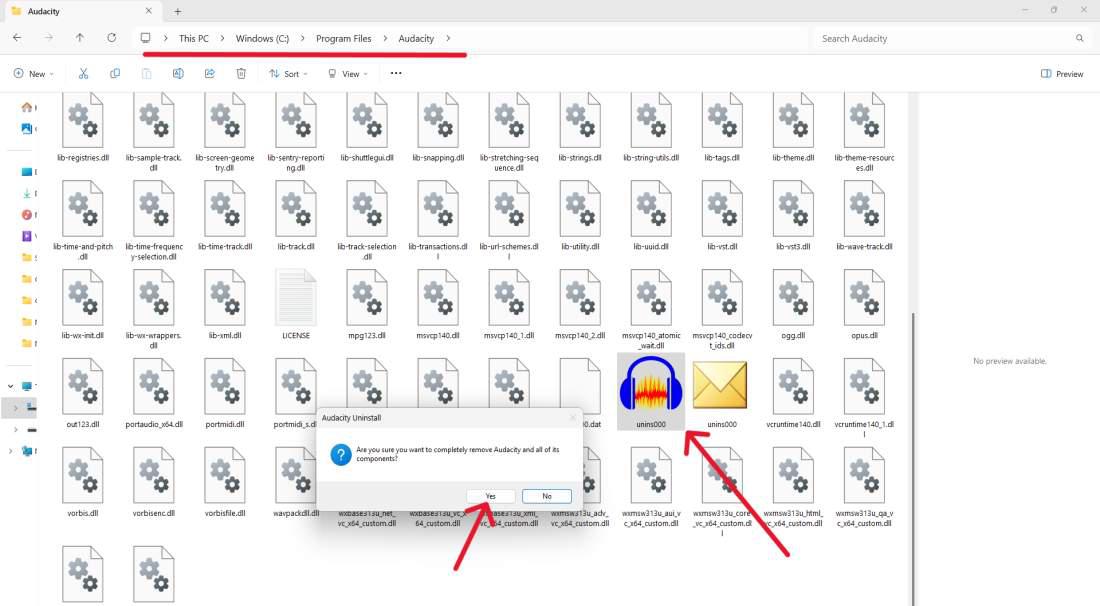This screenshot has width=1100, height=606.
Task: Click Gallery icon in navigation pane
Action: point(27,129)
